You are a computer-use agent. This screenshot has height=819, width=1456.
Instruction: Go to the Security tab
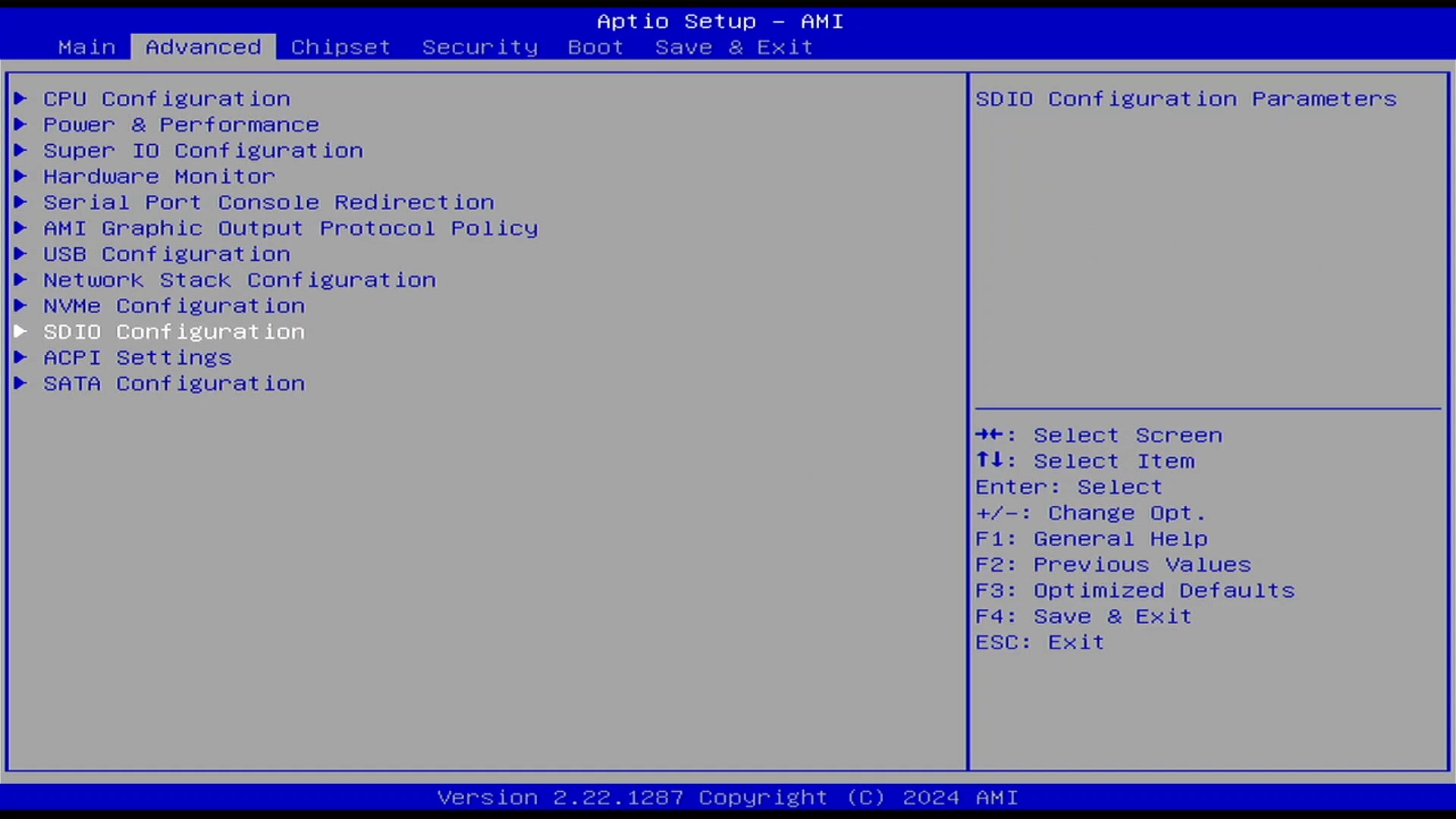(479, 47)
